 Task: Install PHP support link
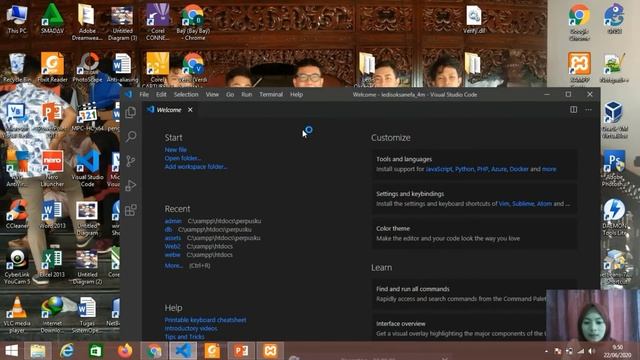click(x=482, y=169)
